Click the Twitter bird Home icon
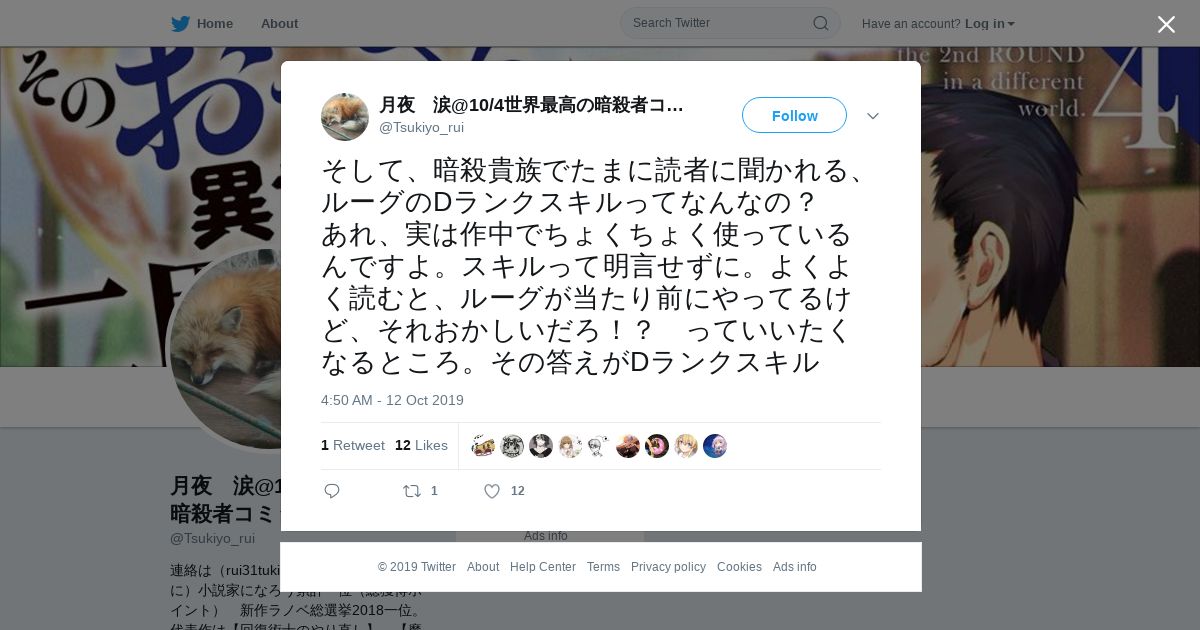This screenshot has width=1200, height=630. tap(180, 23)
